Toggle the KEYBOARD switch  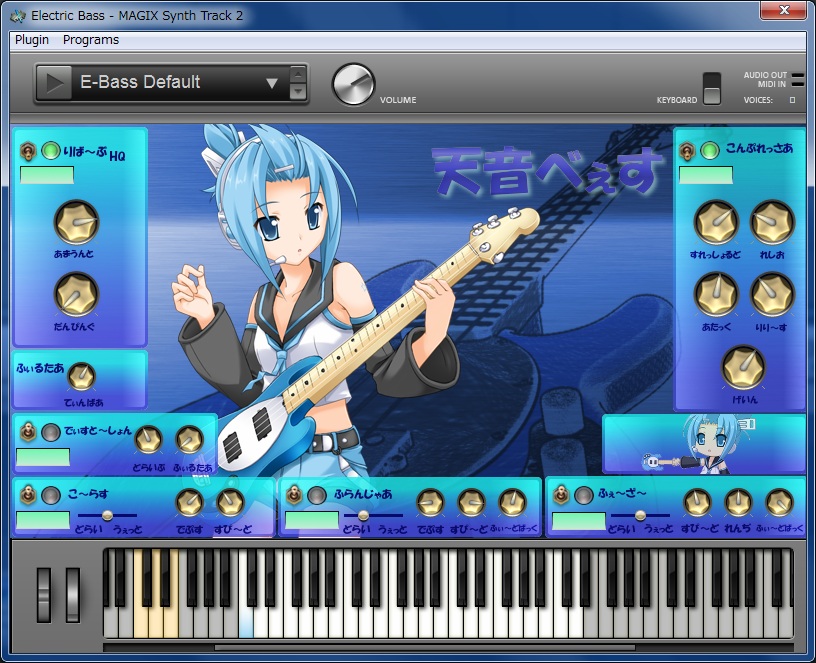coord(712,88)
